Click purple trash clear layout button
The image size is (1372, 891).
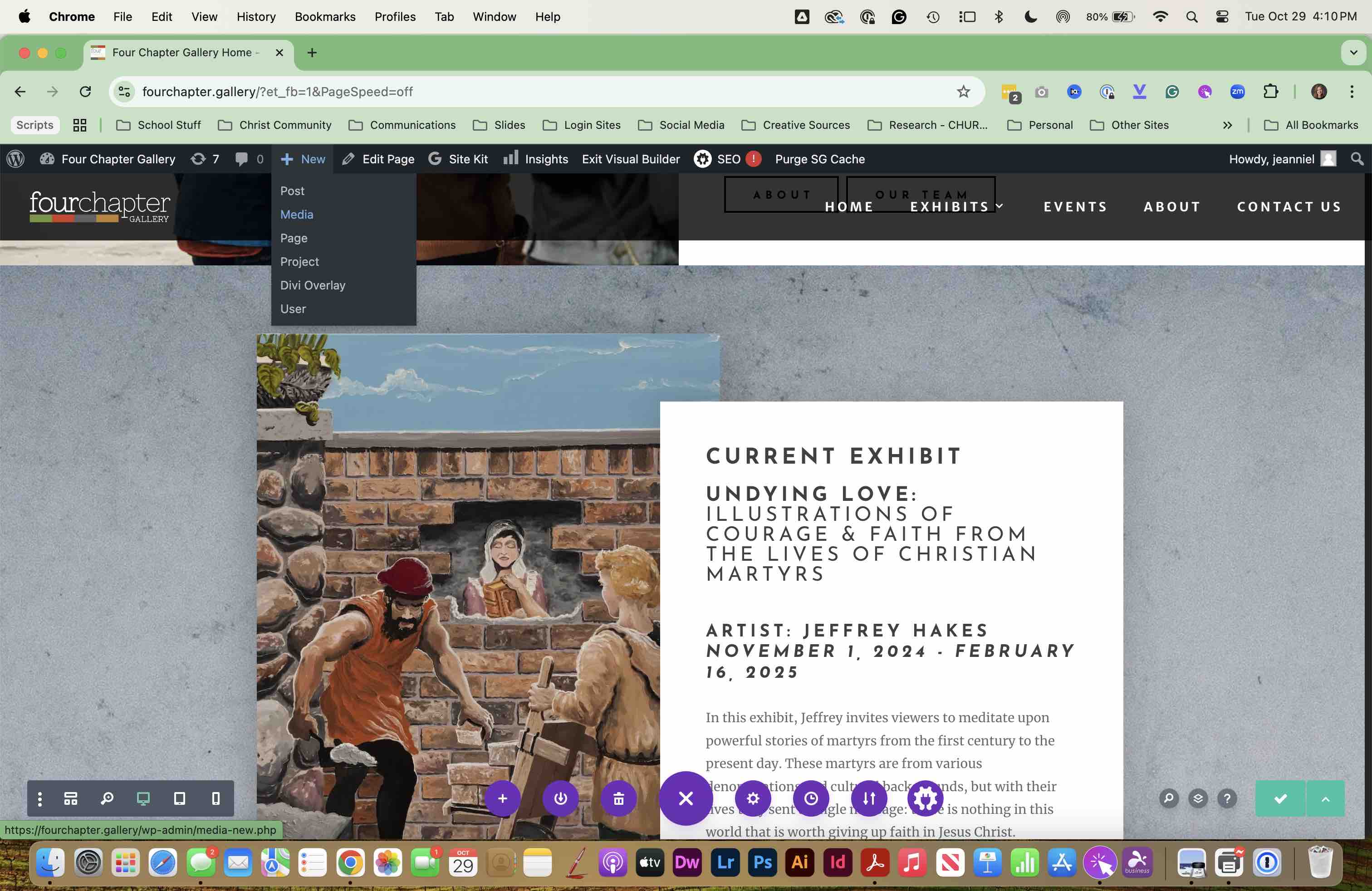618,799
